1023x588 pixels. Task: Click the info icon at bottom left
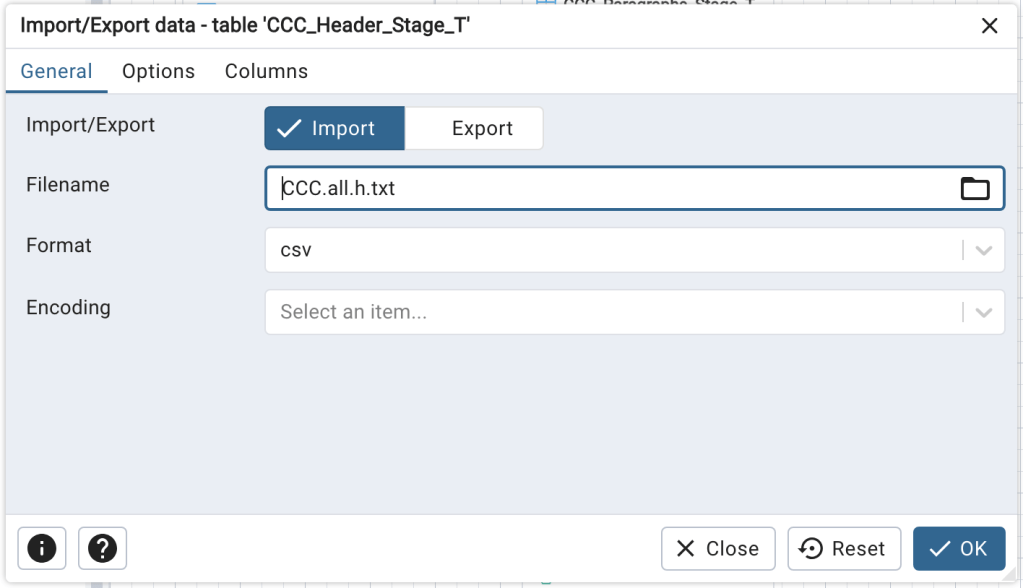(41, 548)
